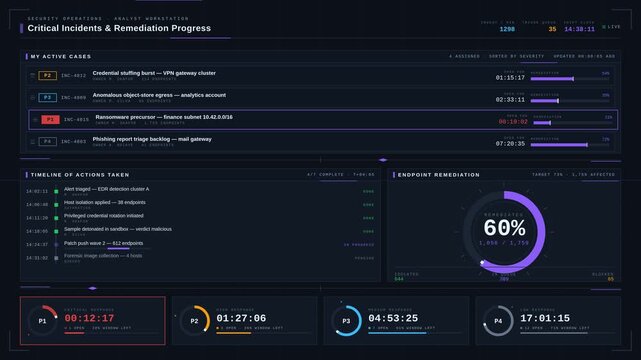Select Sample detonated in sandbox — verdict malicious
Image resolution: width=641 pixels, height=360 pixels.
click(x=118, y=229)
